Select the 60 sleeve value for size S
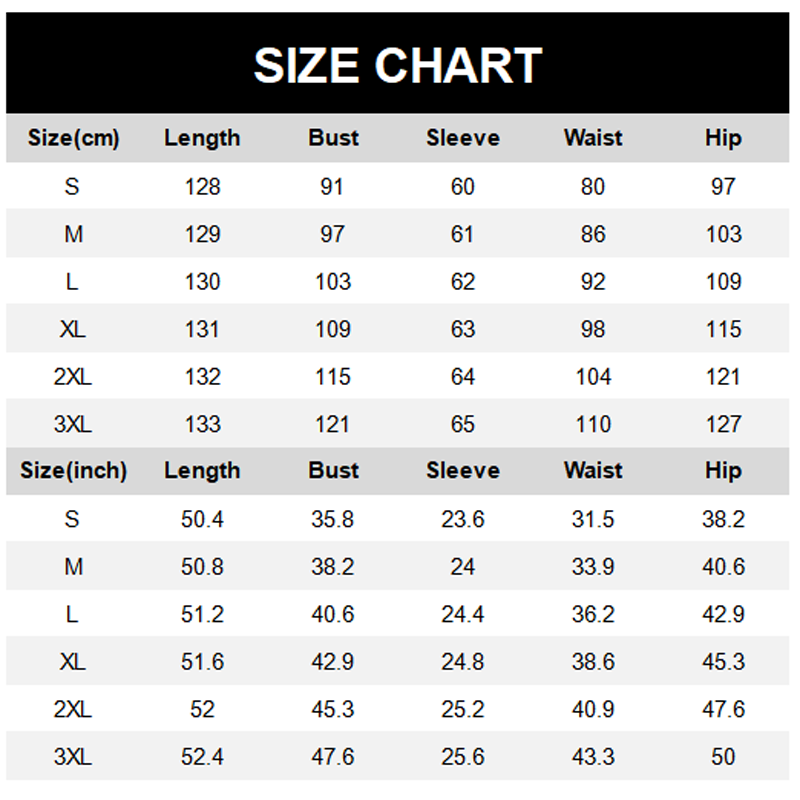The height and width of the screenshot is (800, 800). point(462,187)
